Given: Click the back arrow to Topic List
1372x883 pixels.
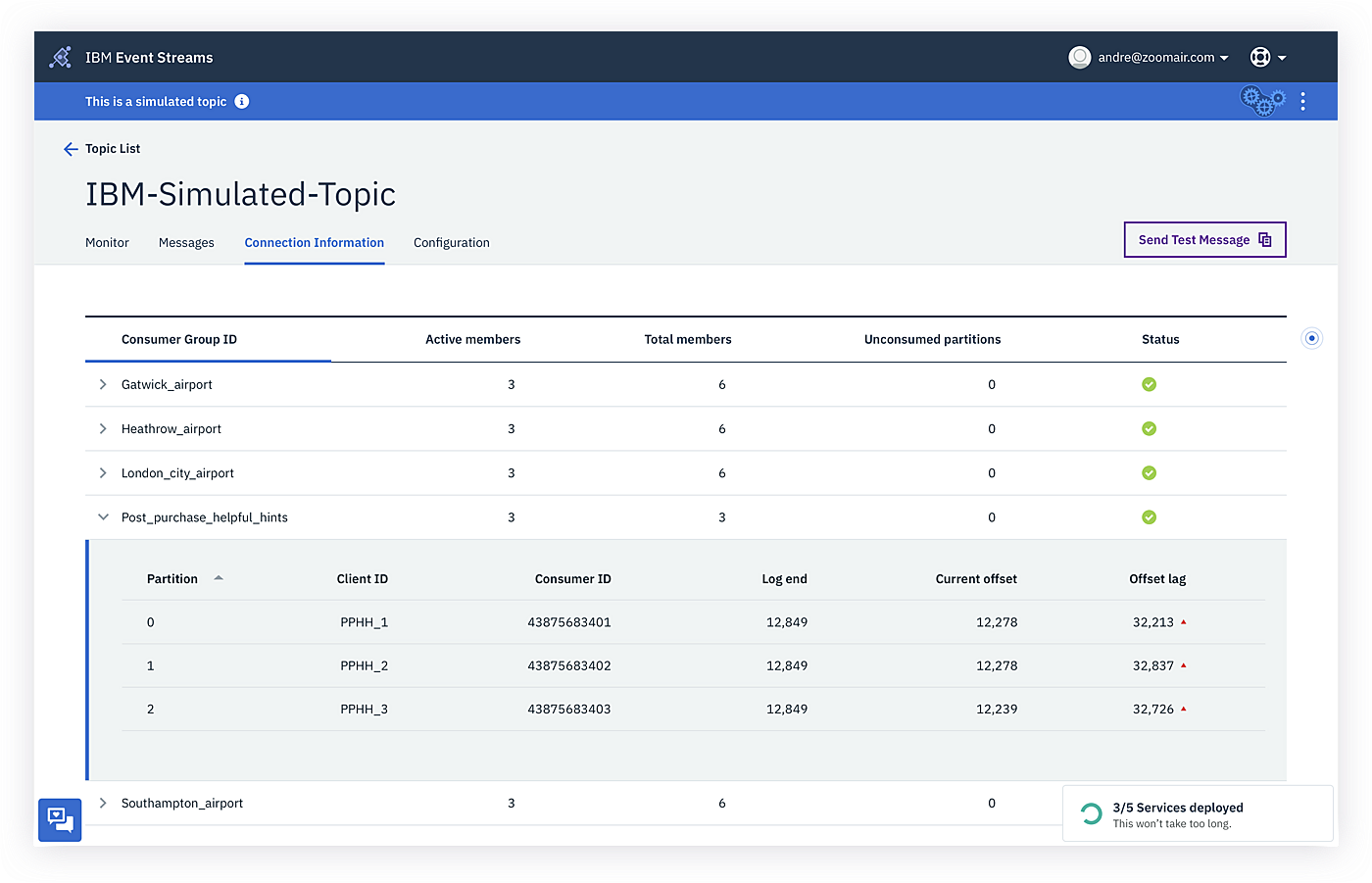Looking at the screenshot, I should [71, 149].
